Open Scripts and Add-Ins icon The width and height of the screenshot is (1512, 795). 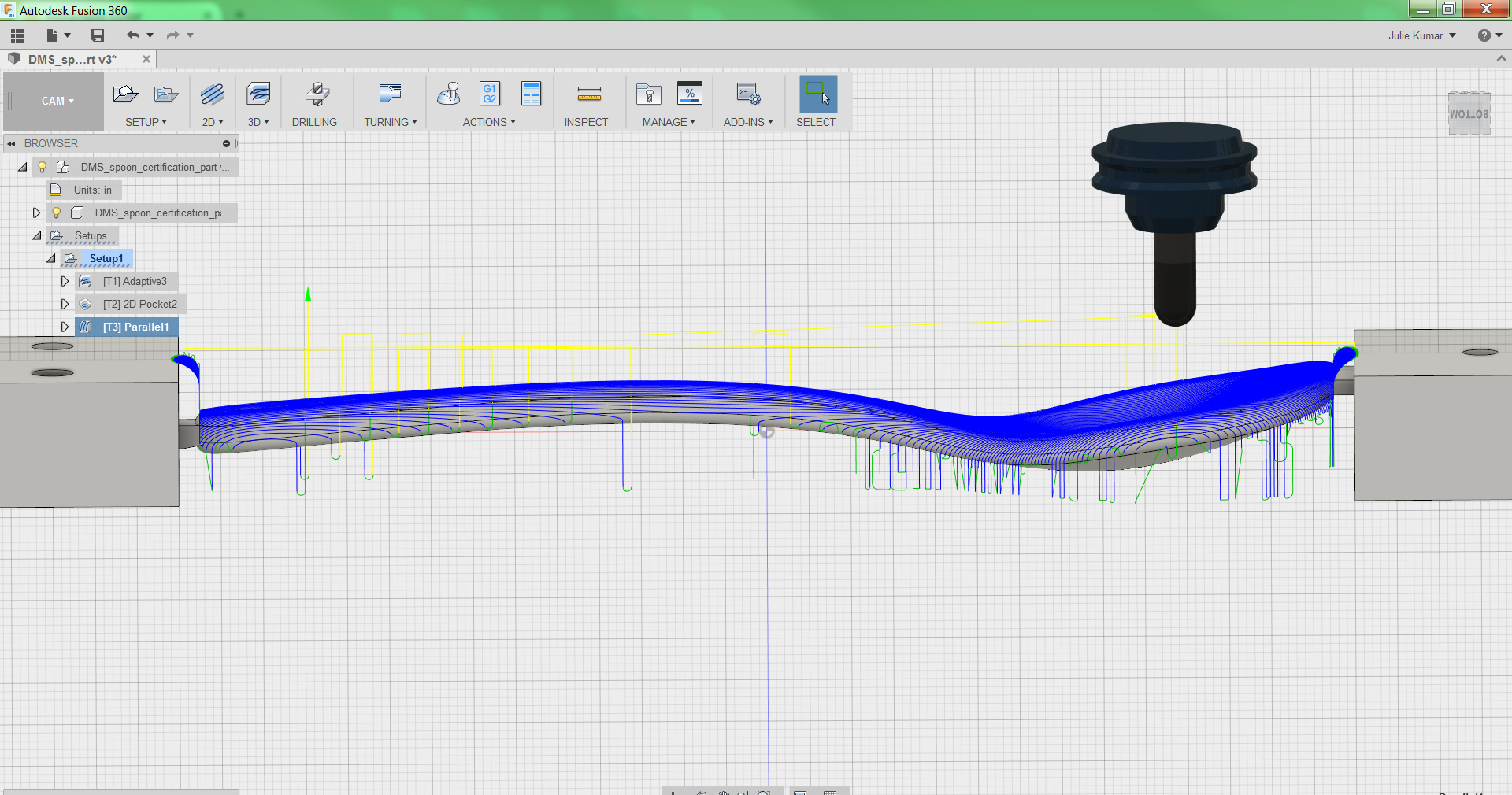(748, 94)
